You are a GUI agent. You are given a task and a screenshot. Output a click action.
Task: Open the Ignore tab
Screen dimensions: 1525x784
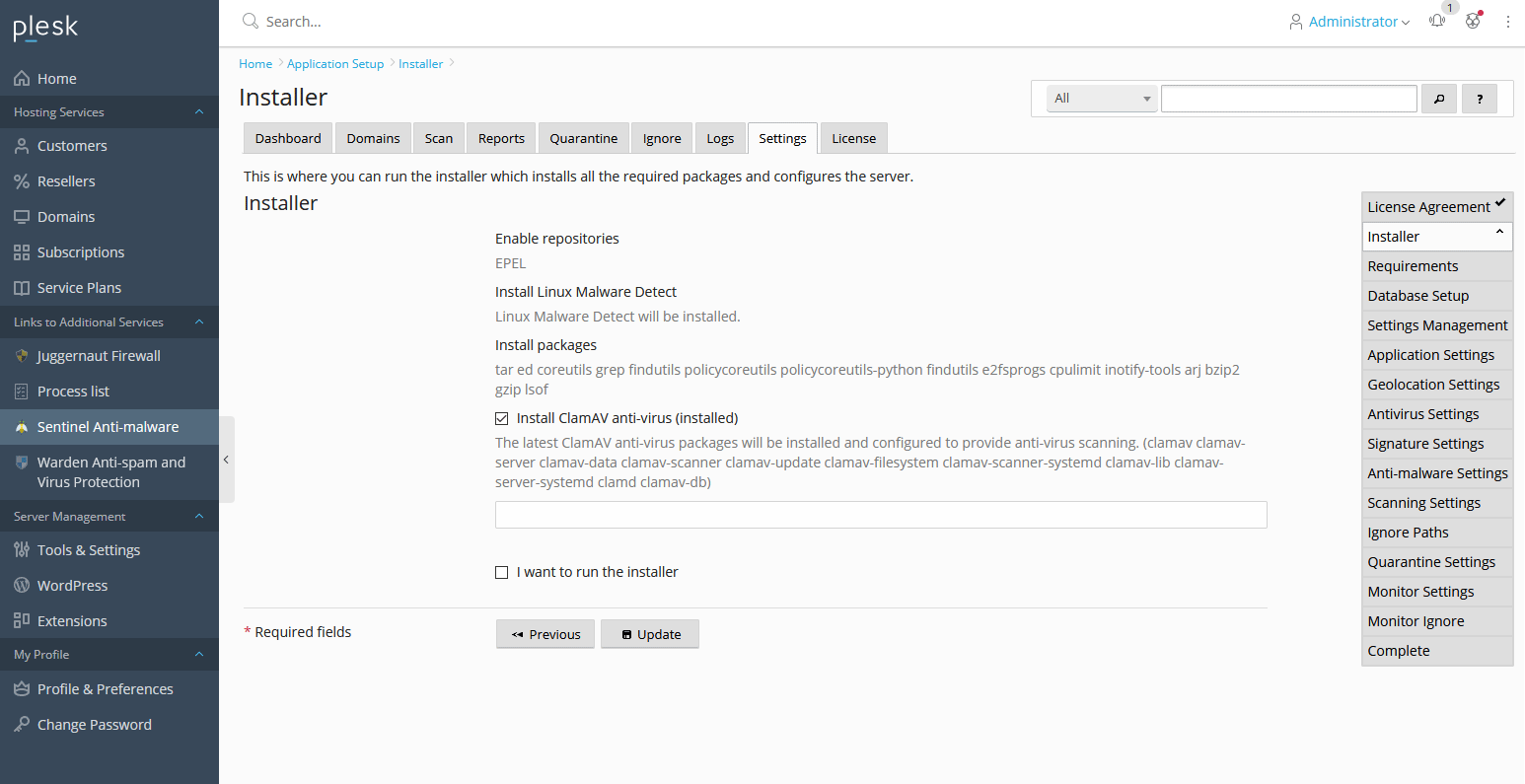coord(662,138)
